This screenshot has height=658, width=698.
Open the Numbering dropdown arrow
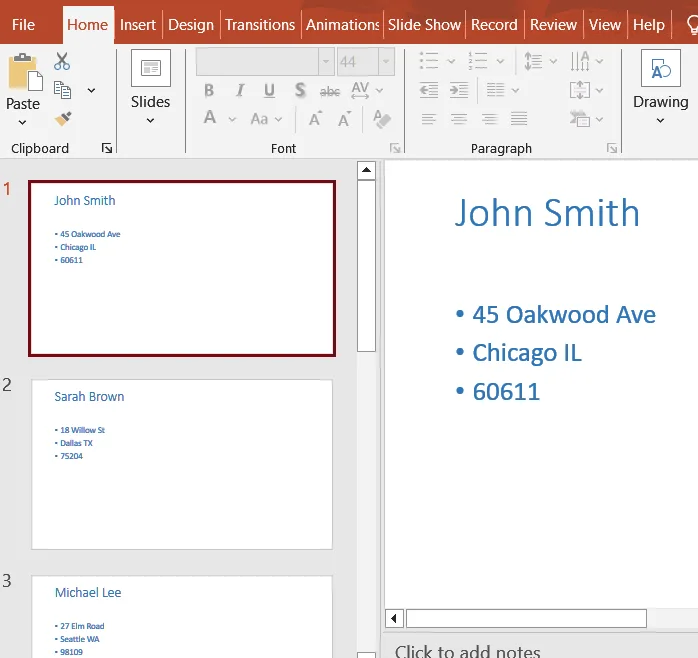(x=500, y=61)
